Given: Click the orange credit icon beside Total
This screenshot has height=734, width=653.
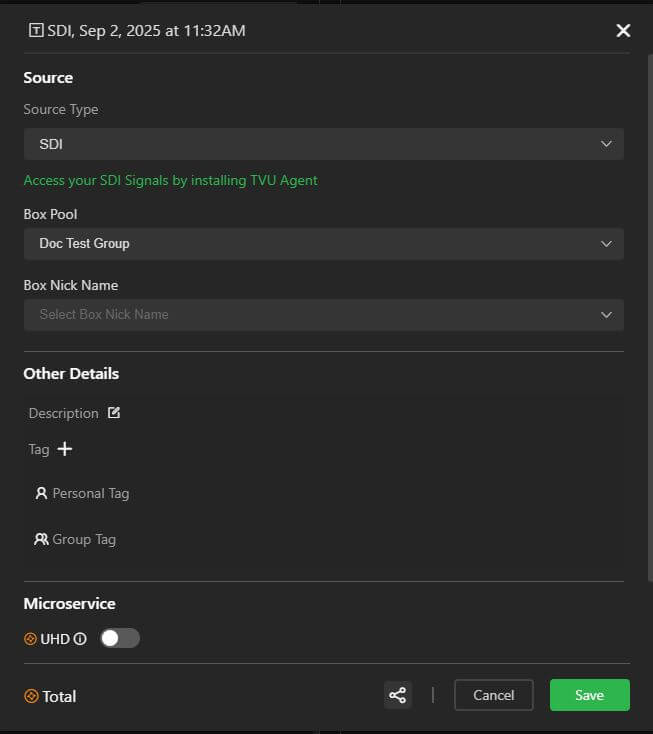Looking at the screenshot, I should point(31,696).
